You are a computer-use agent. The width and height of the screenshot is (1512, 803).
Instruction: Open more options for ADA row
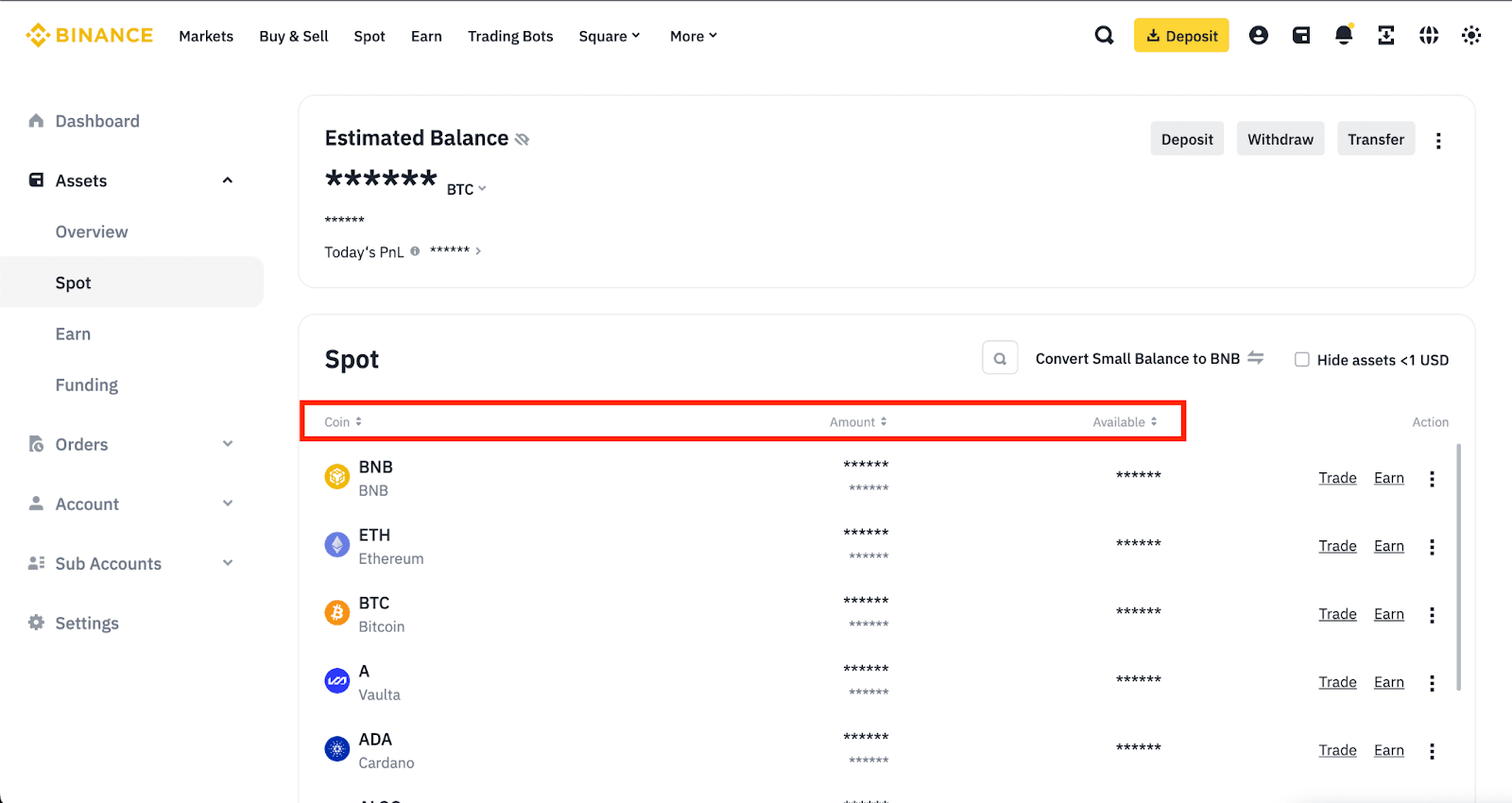click(1432, 750)
